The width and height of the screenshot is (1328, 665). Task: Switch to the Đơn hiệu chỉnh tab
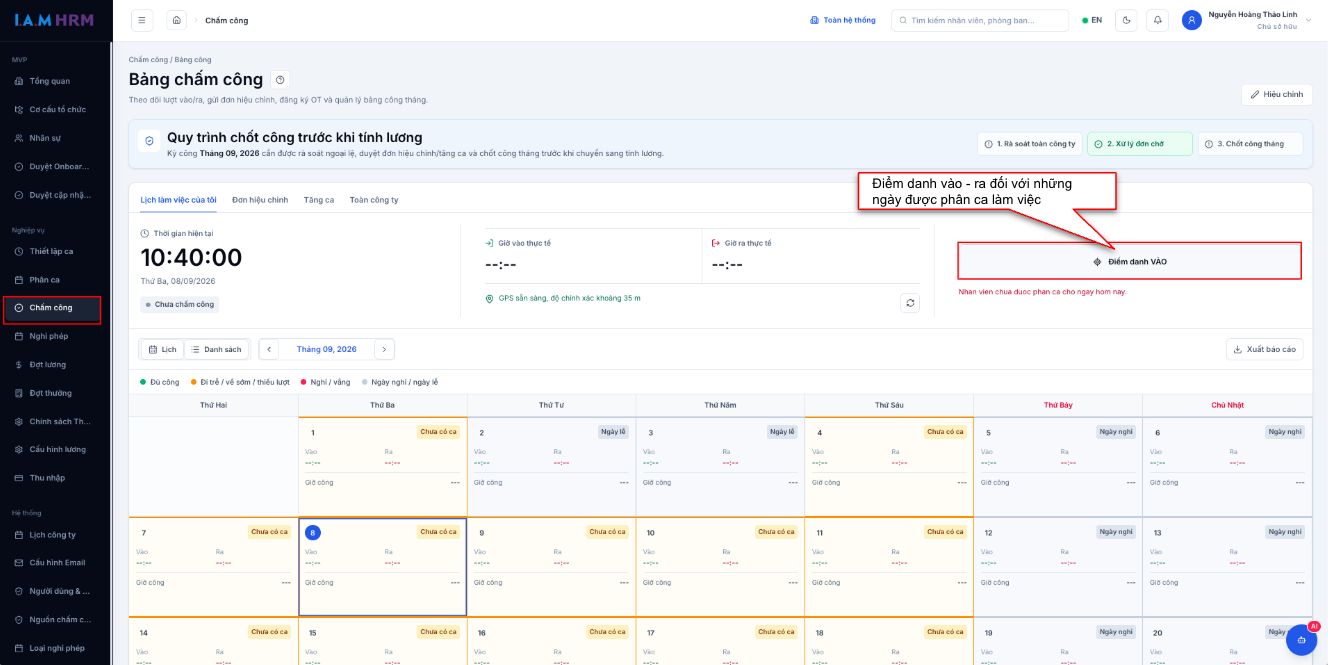(260, 200)
